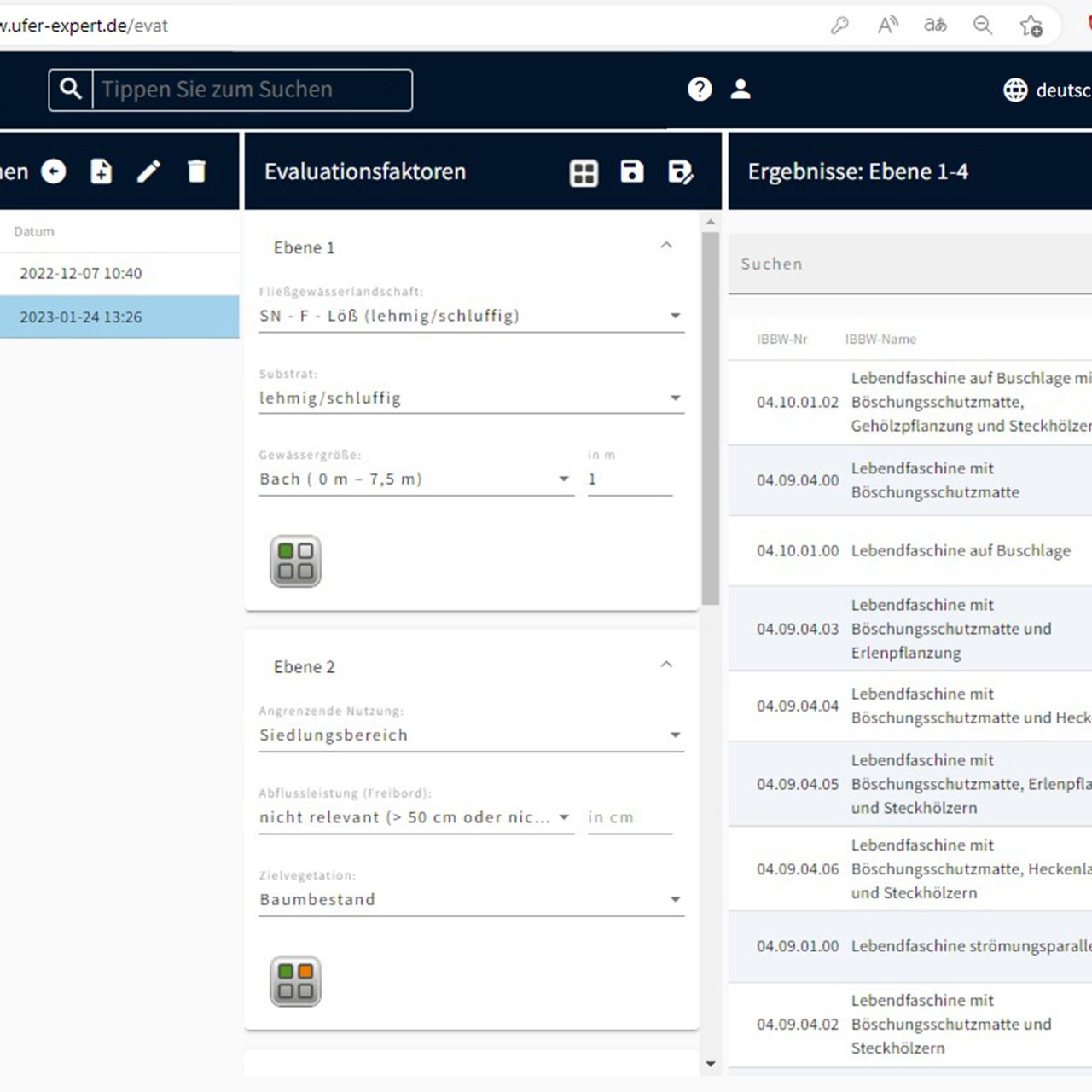Viewport: 1092px width, 1092px height.
Task: Click the pencil edit icon
Action: (149, 171)
